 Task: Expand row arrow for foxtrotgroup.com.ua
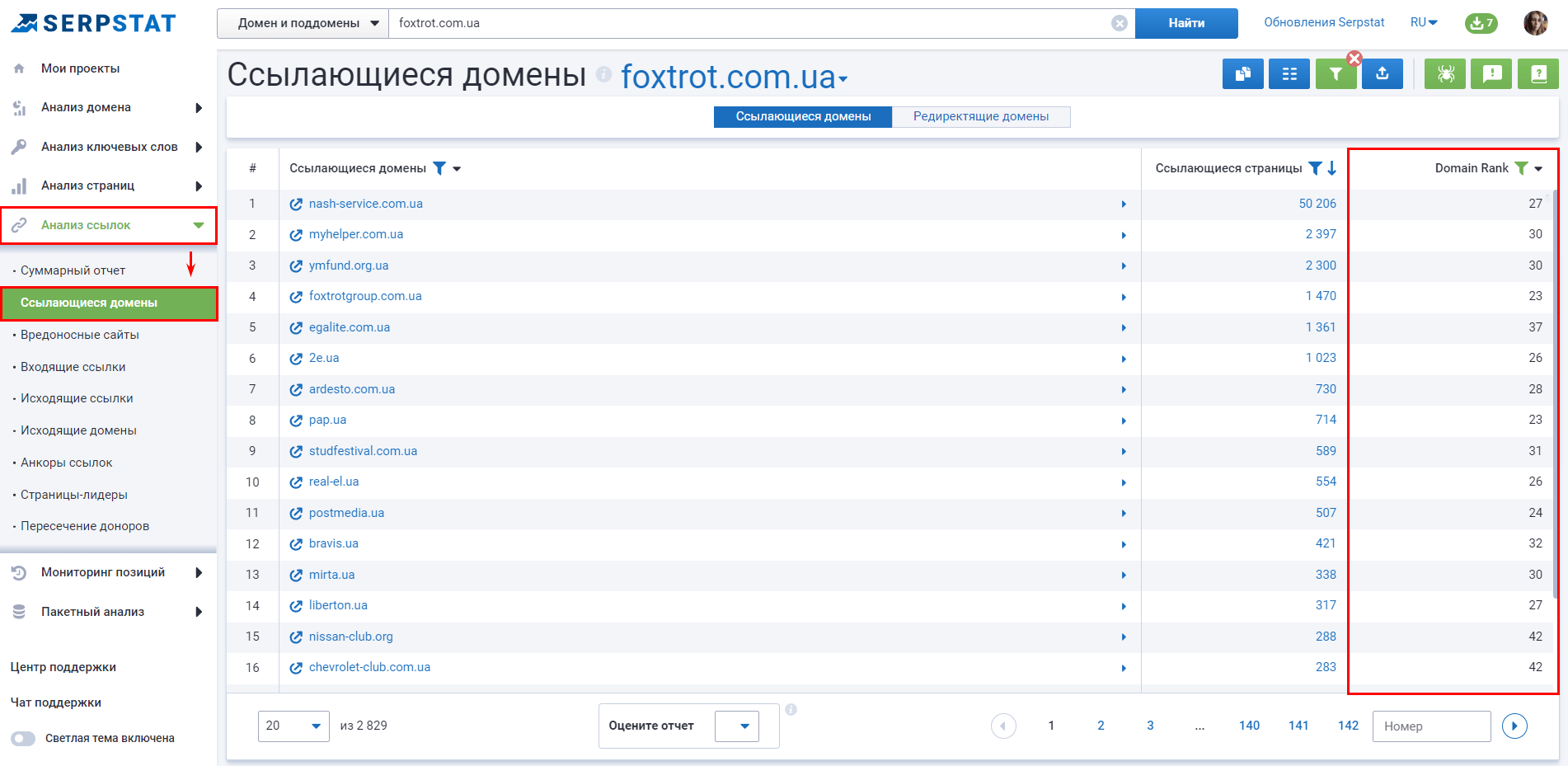coord(1124,297)
